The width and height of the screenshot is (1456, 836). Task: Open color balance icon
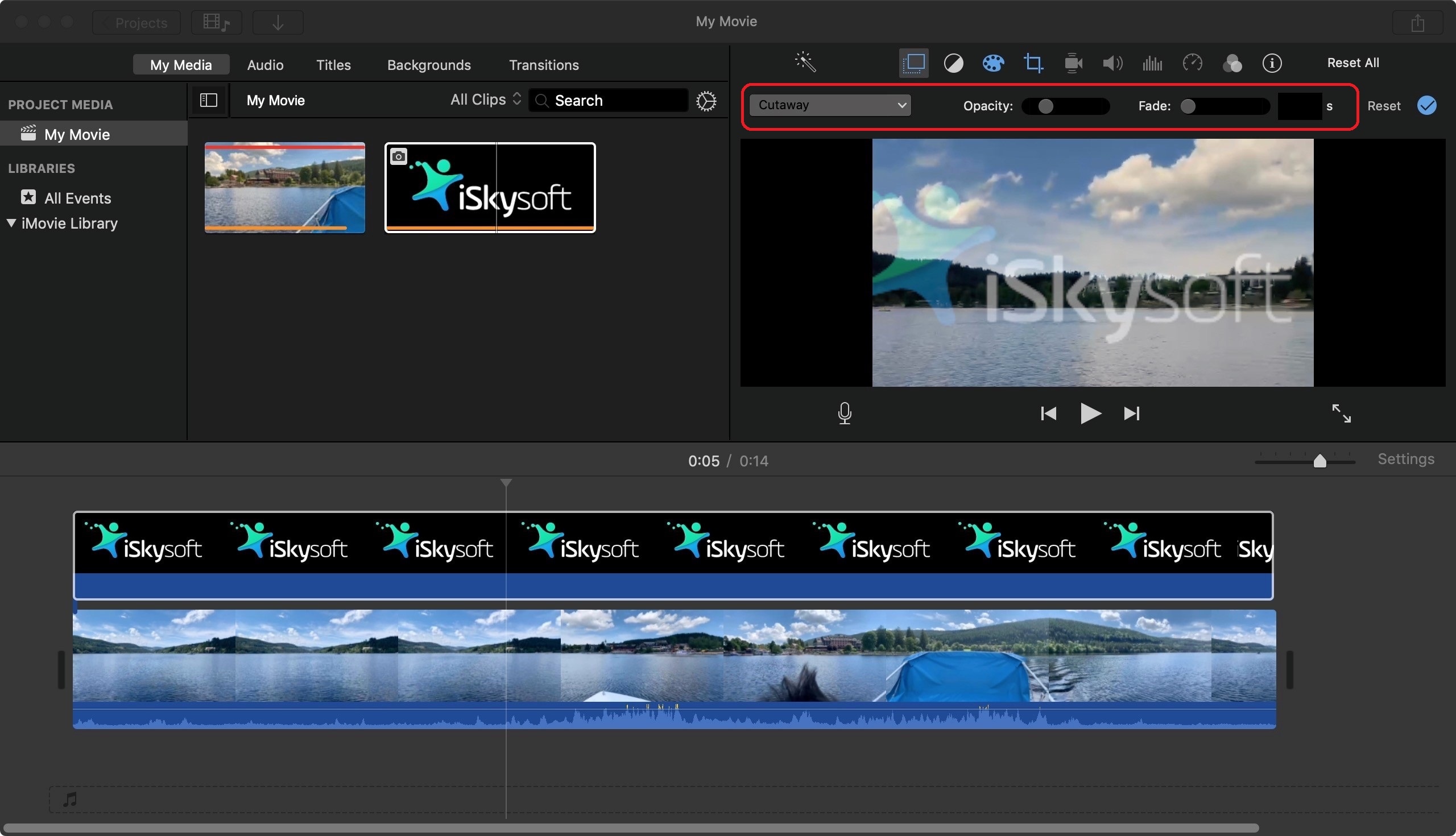[x=953, y=63]
